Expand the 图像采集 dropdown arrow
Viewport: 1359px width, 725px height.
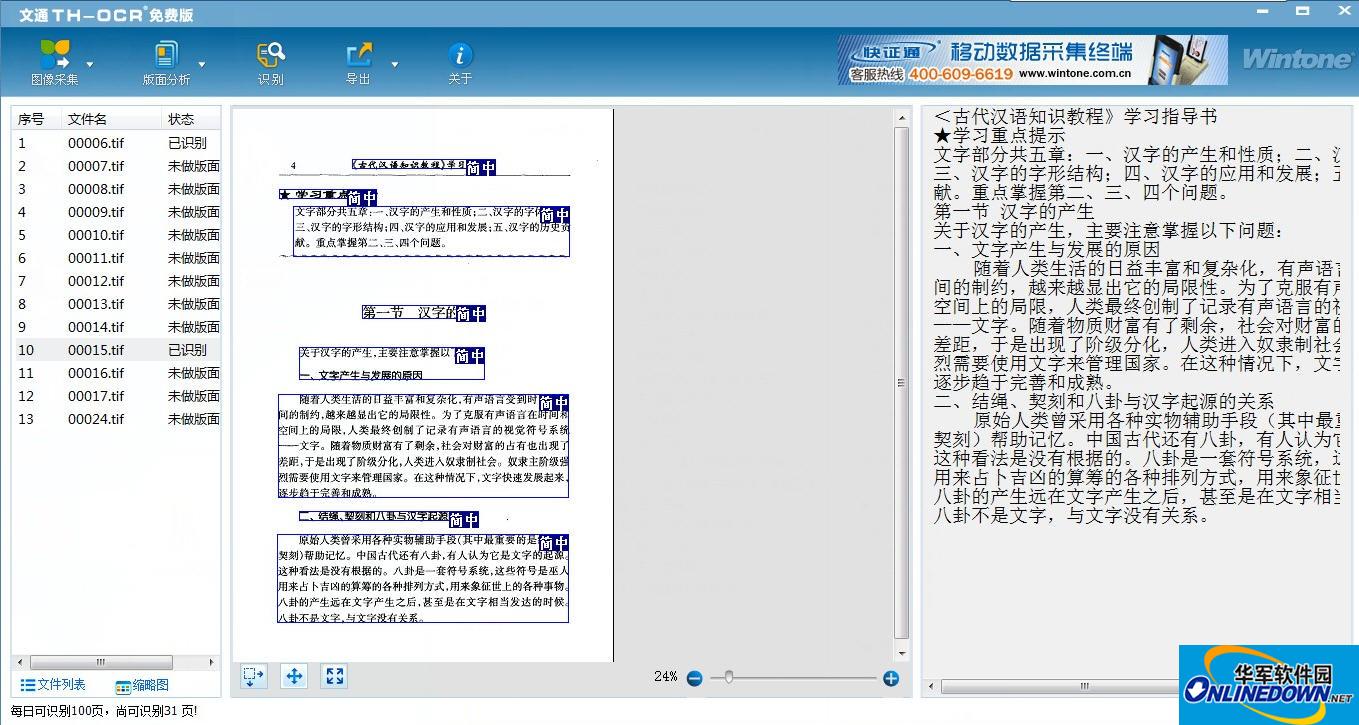pos(90,64)
